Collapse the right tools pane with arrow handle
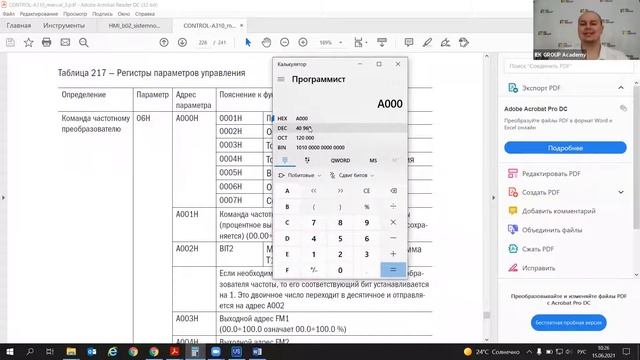Image resolution: width=640 pixels, height=360 pixels. coord(493,198)
